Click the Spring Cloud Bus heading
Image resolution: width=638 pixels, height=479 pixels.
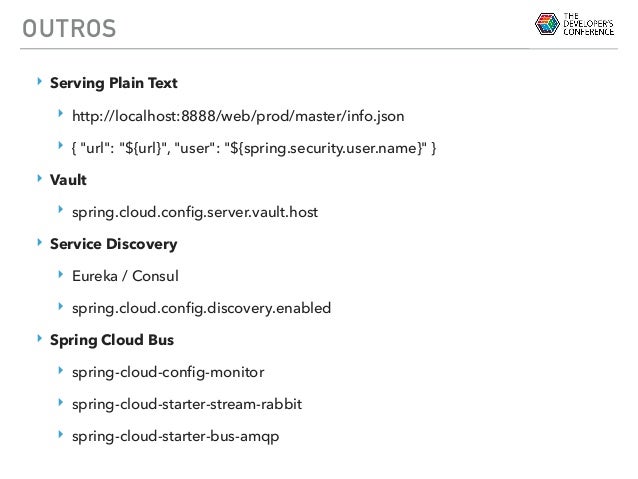(x=112, y=340)
